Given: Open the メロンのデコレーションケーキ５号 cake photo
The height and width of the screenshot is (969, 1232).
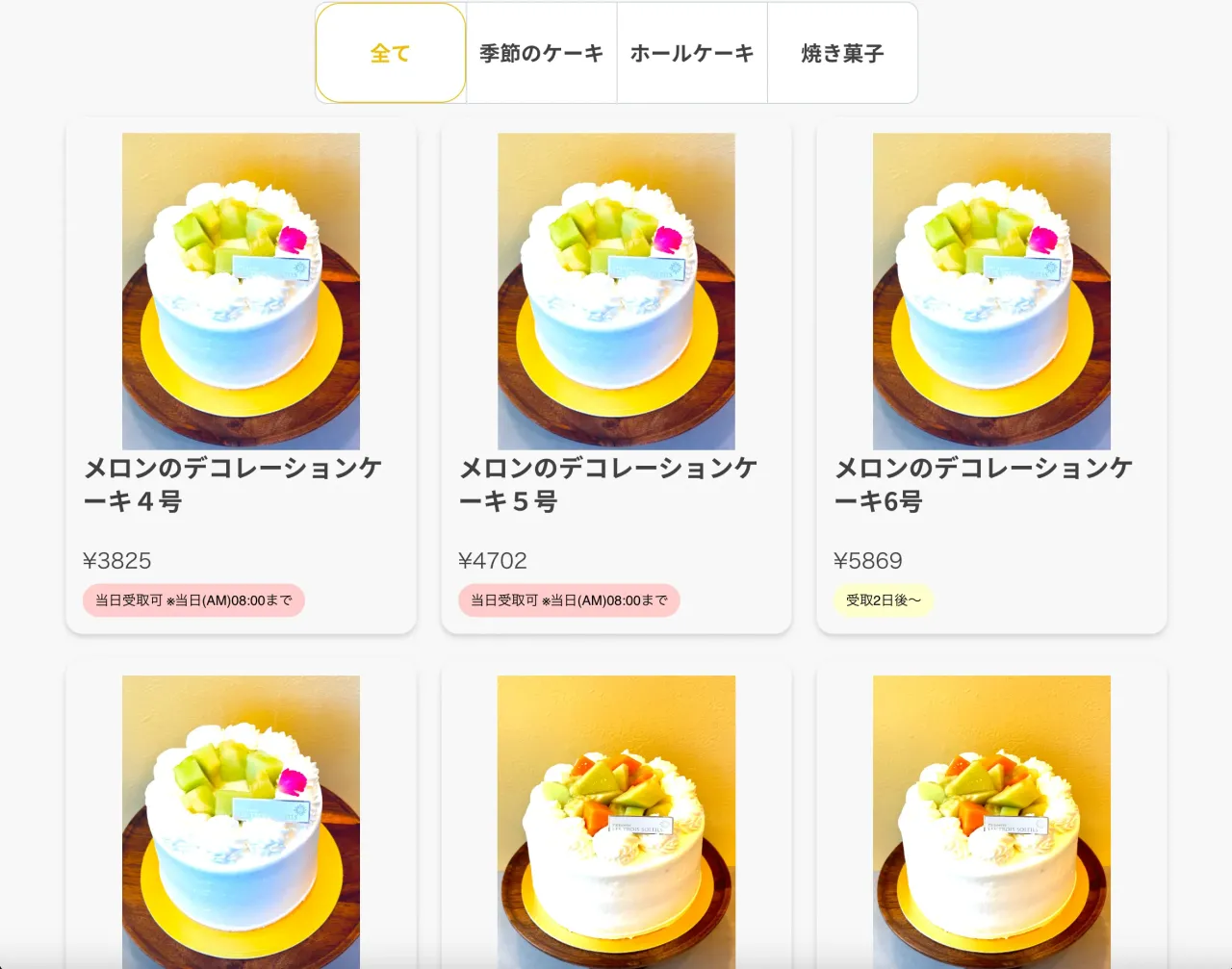Looking at the screenshot, I should tap(616, 292).
